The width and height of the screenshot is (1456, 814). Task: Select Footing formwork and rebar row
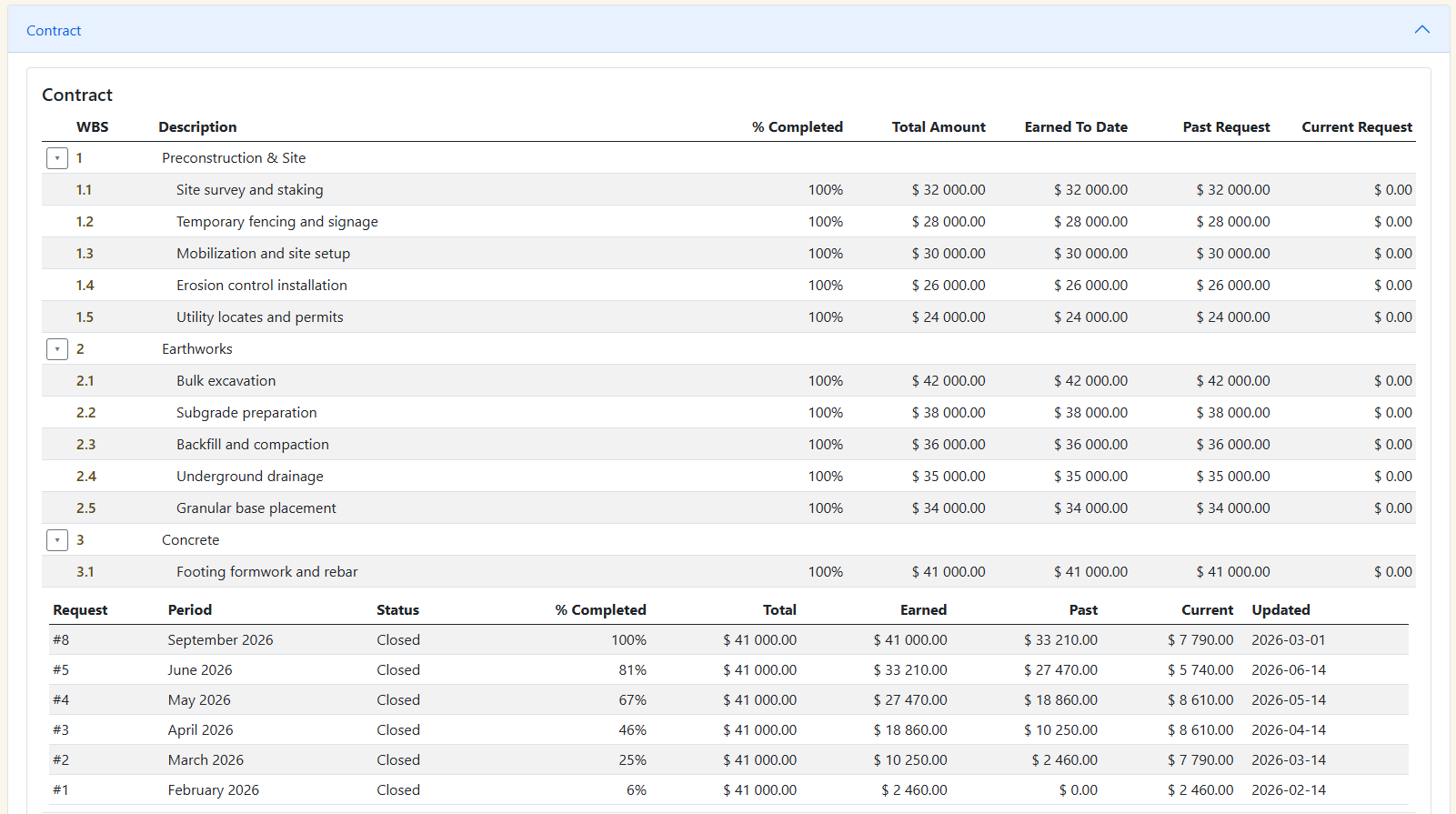pyautogui.click(x=266, y=572)
